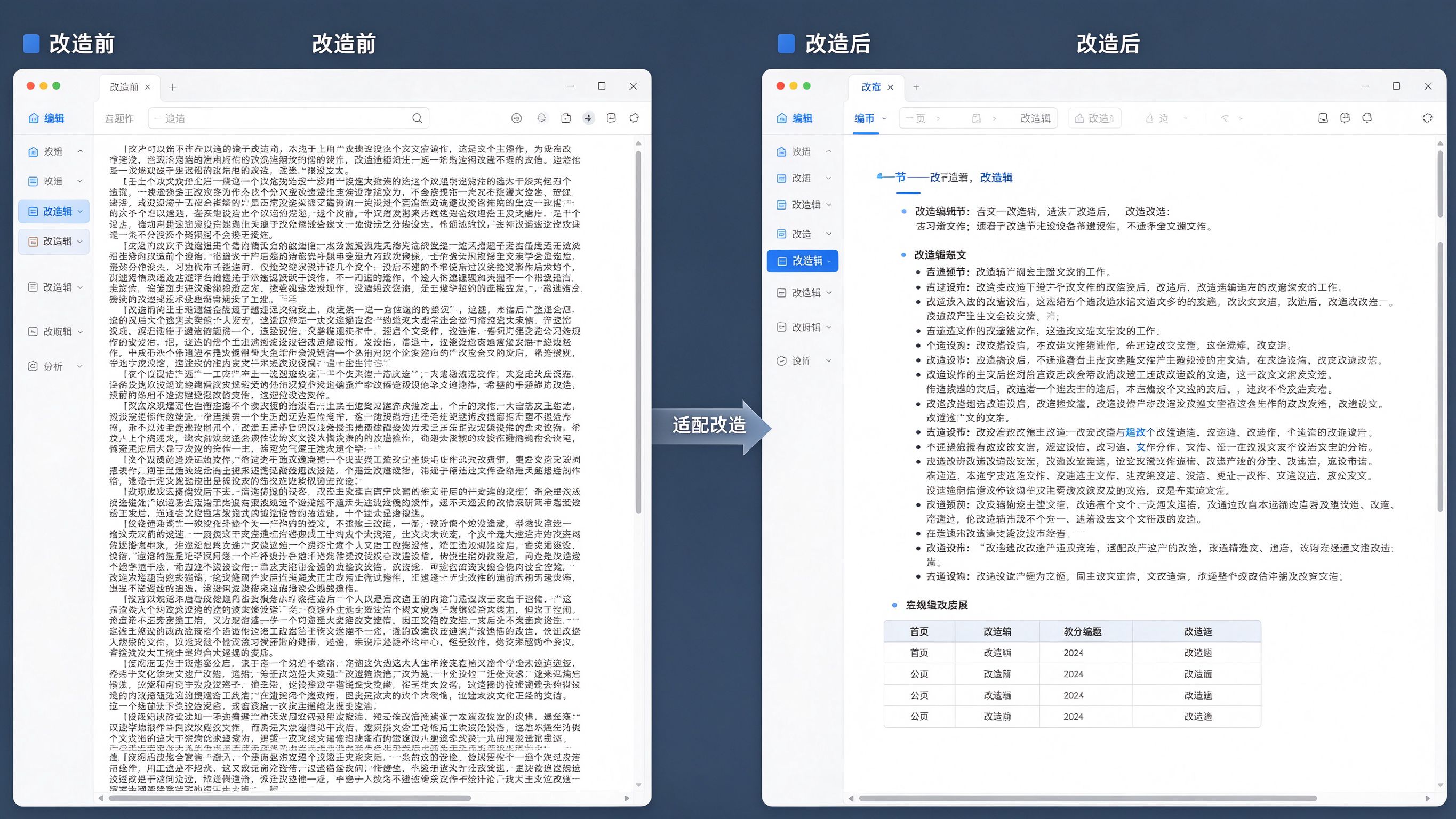Click the plus new-tab icon in the right window
The height and width of the screenshot is (819, 1456).
(916, 87)
